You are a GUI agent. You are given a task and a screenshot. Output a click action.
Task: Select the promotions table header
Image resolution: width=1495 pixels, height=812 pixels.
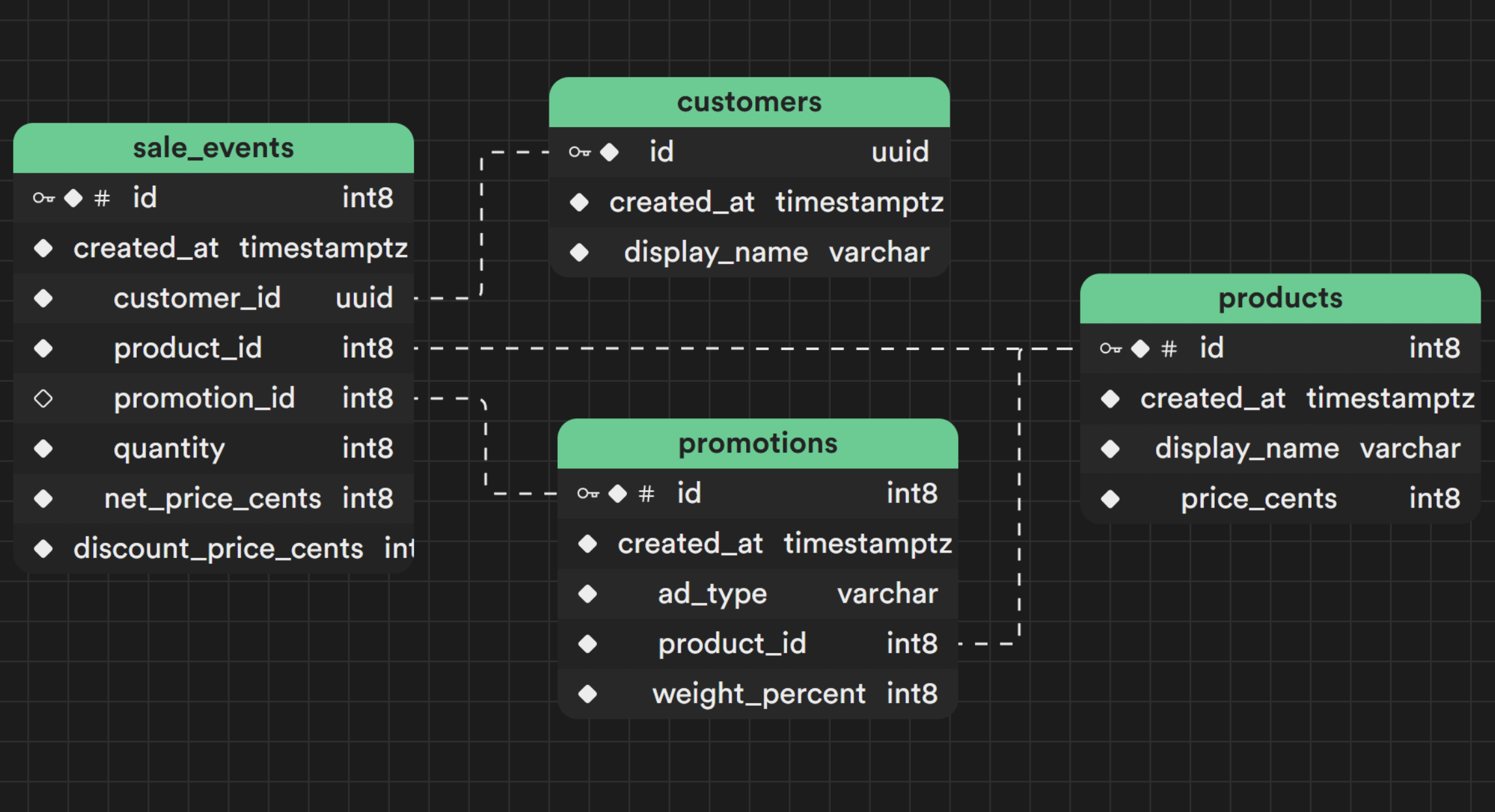pos(757,443)
